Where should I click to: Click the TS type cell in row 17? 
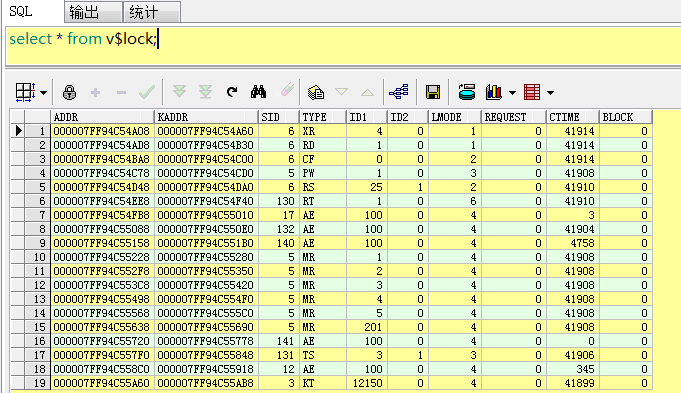click(x=323, y=355)
